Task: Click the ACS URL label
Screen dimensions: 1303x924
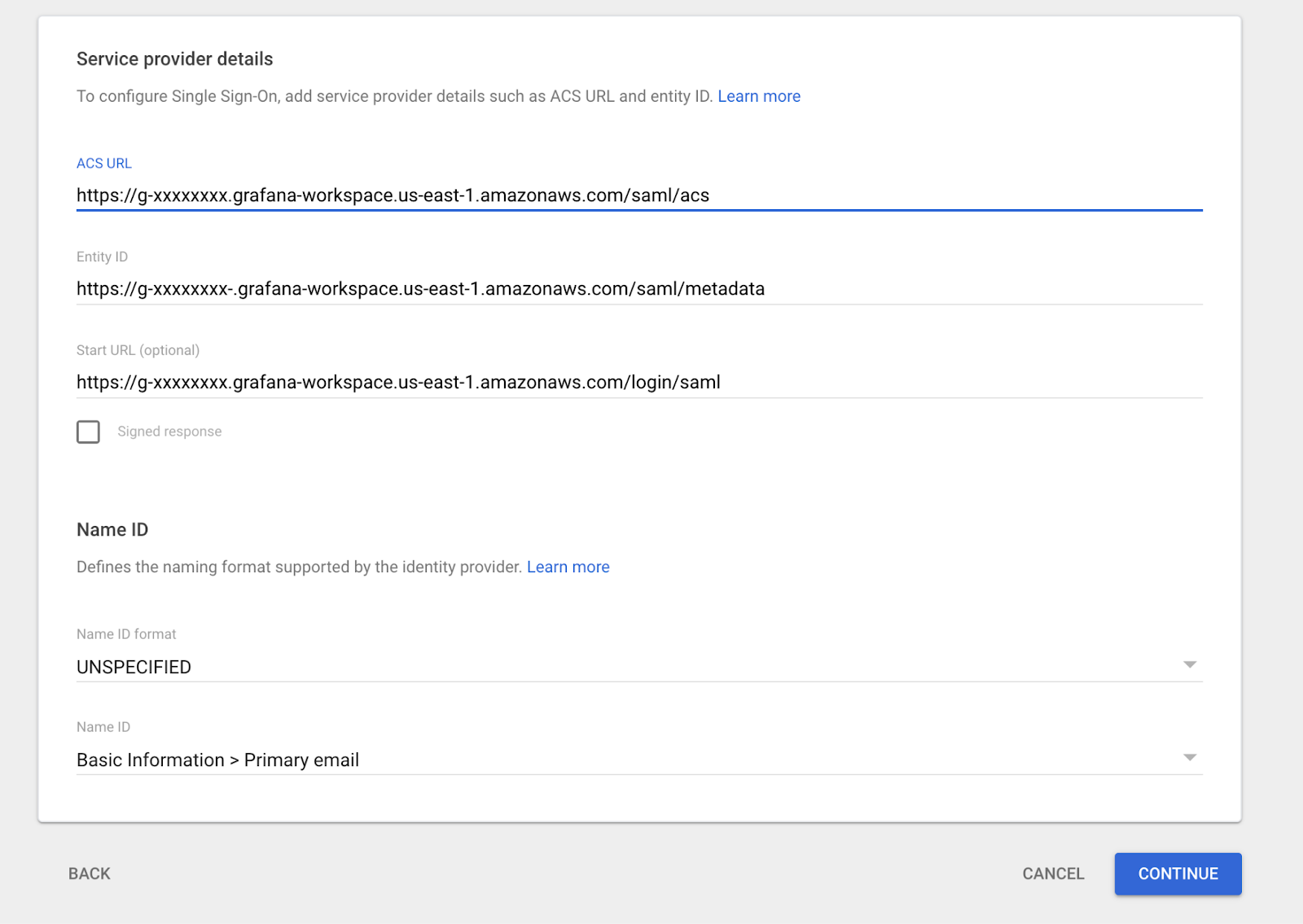Action: pos(103,163)
